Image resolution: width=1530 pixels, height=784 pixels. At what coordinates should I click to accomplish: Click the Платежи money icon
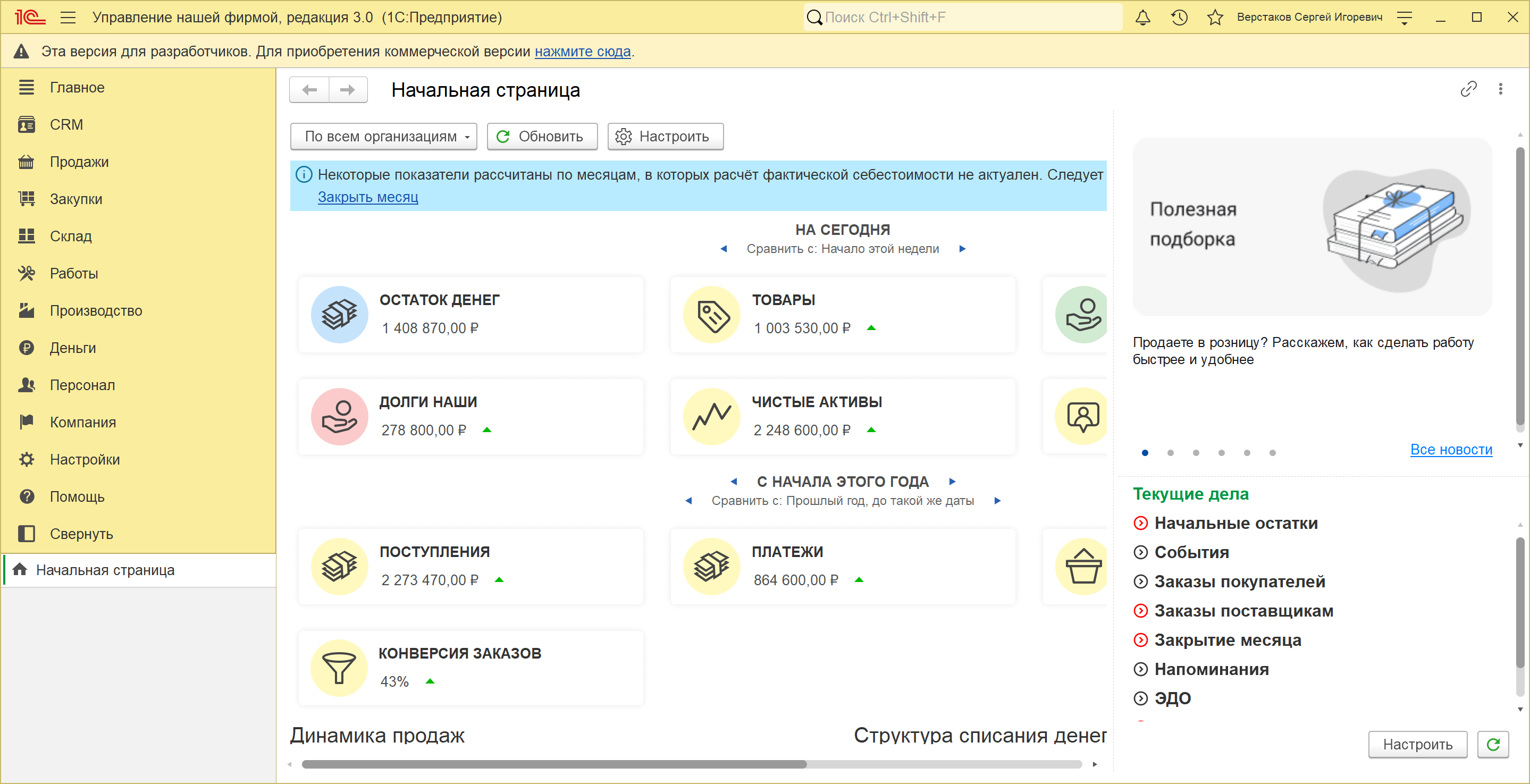click(711, 567)
